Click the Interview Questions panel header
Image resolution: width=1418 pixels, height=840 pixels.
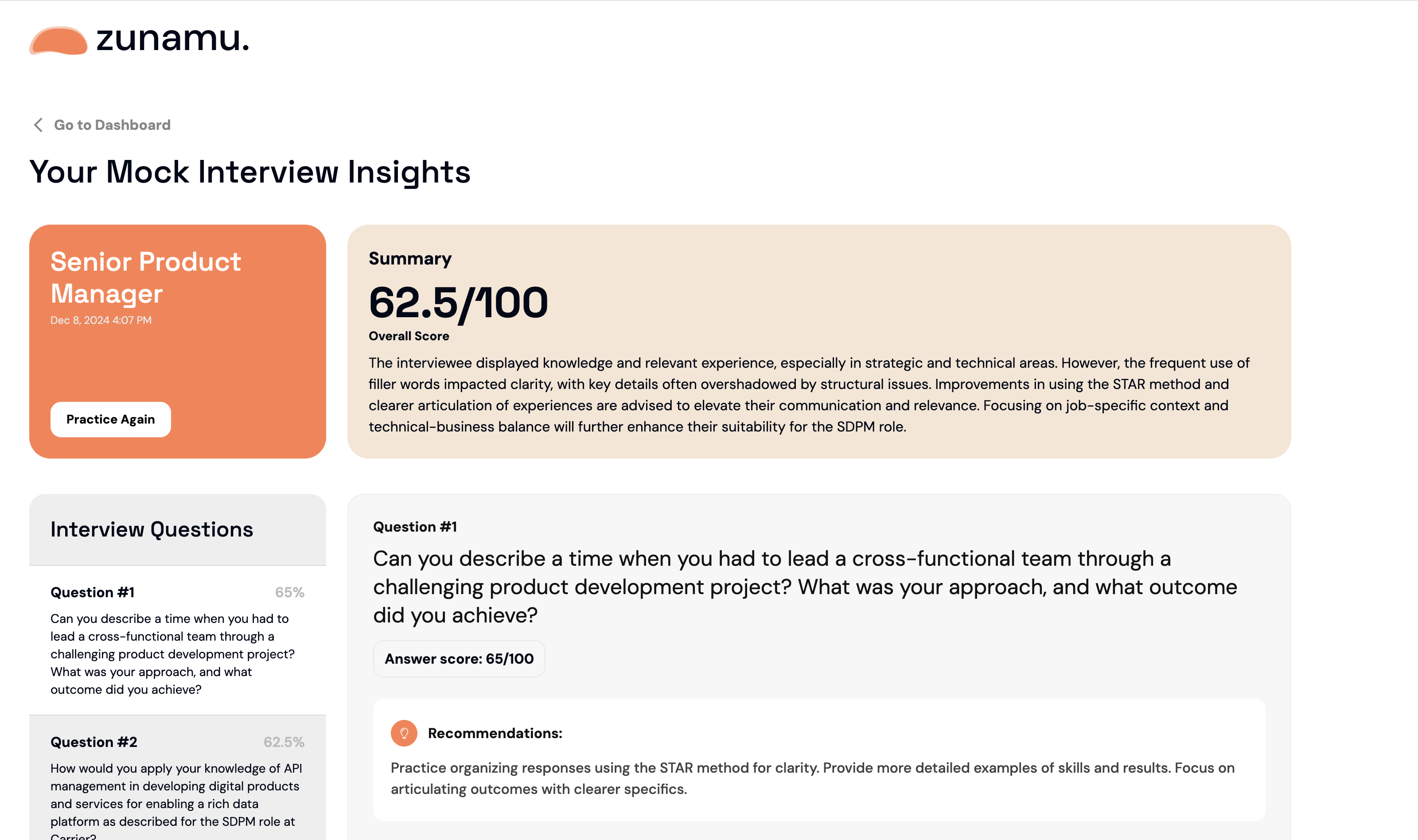tap(152, 530)
